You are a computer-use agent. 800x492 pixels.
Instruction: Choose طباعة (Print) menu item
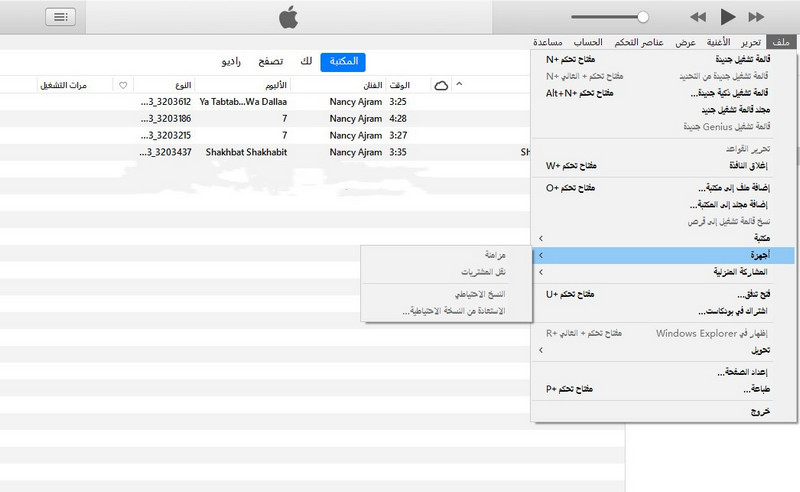[x=663, y=389]
